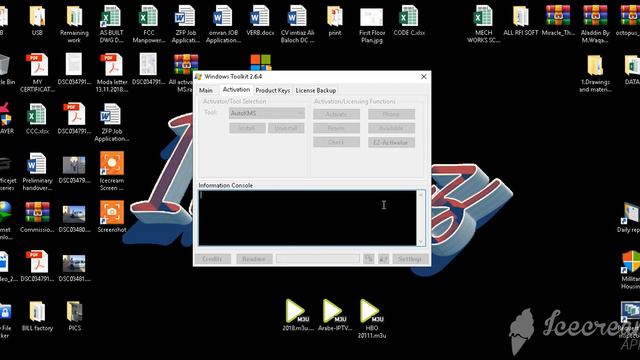Open the Readme button
The width and height of the screenshot is (640, 360).
click(254, 259)
